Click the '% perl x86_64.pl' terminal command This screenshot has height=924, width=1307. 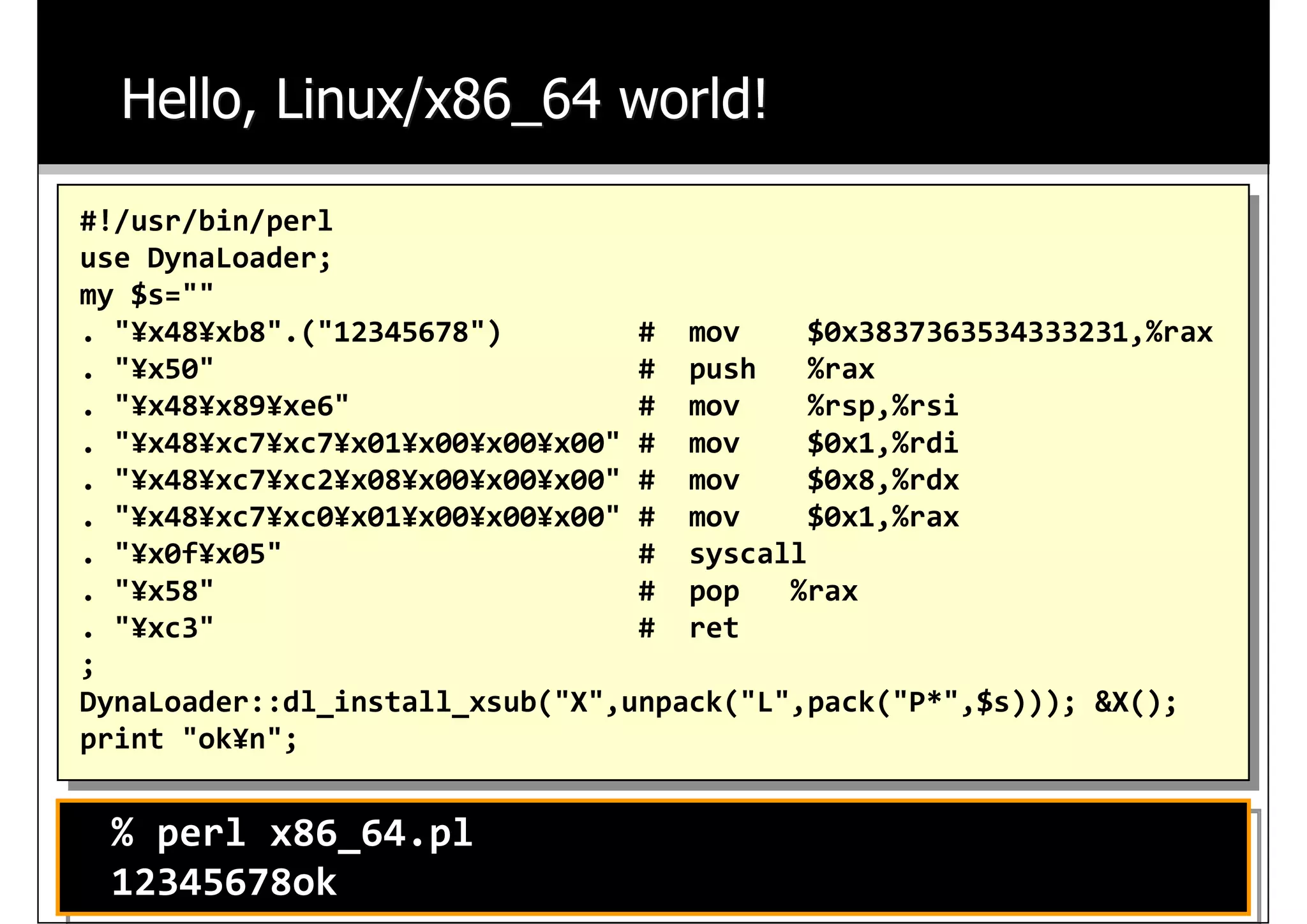click(292, 833)
